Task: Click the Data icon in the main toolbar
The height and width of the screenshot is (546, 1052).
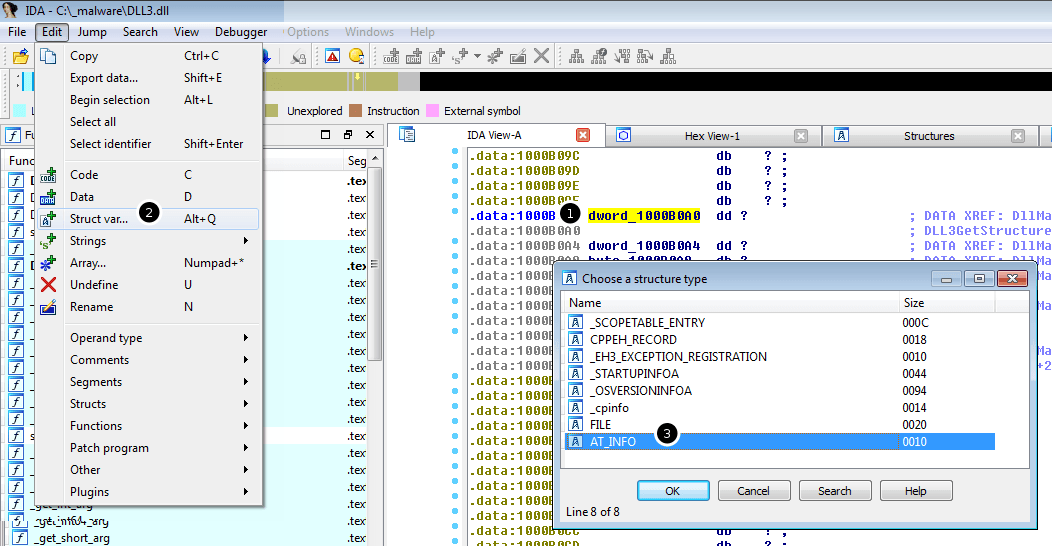Action: 414,57
